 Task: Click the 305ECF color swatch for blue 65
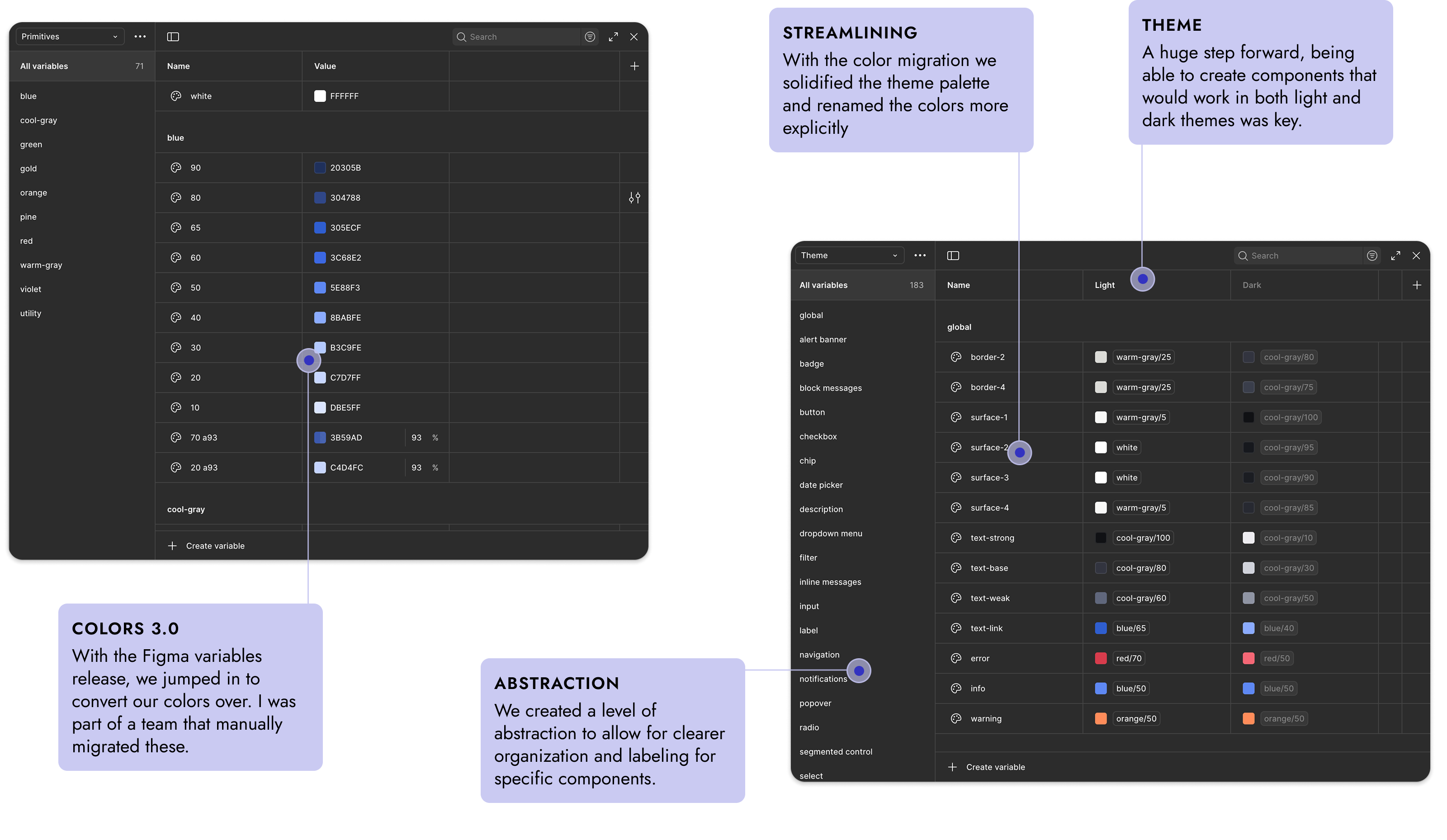(x=320, y=227)
